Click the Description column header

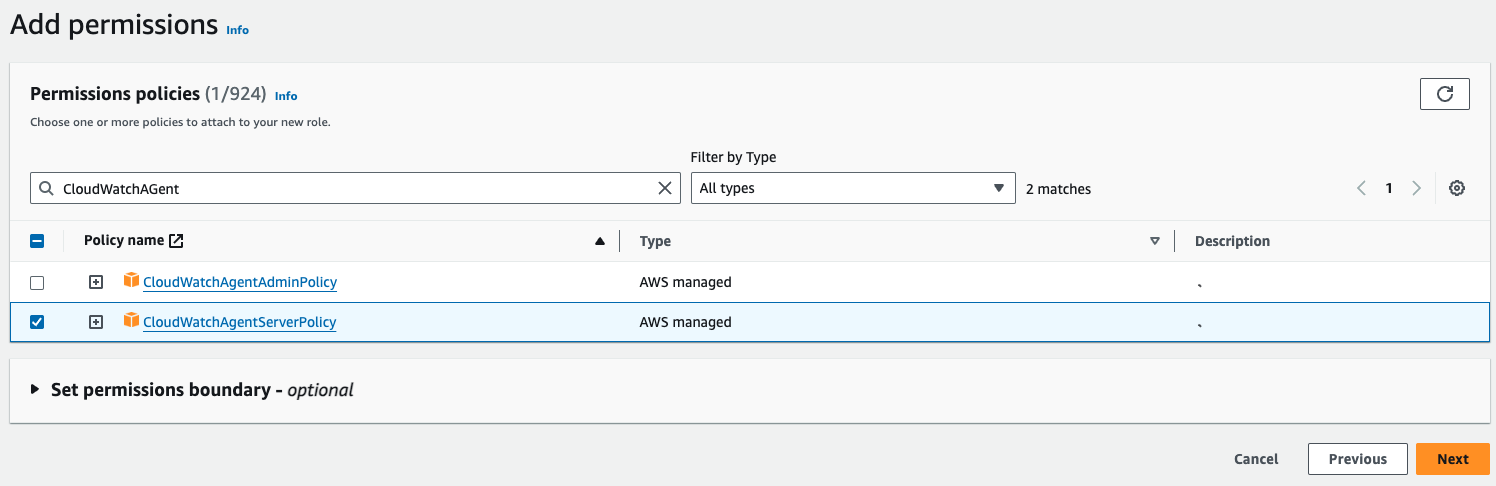click(x=1232, y=241)
